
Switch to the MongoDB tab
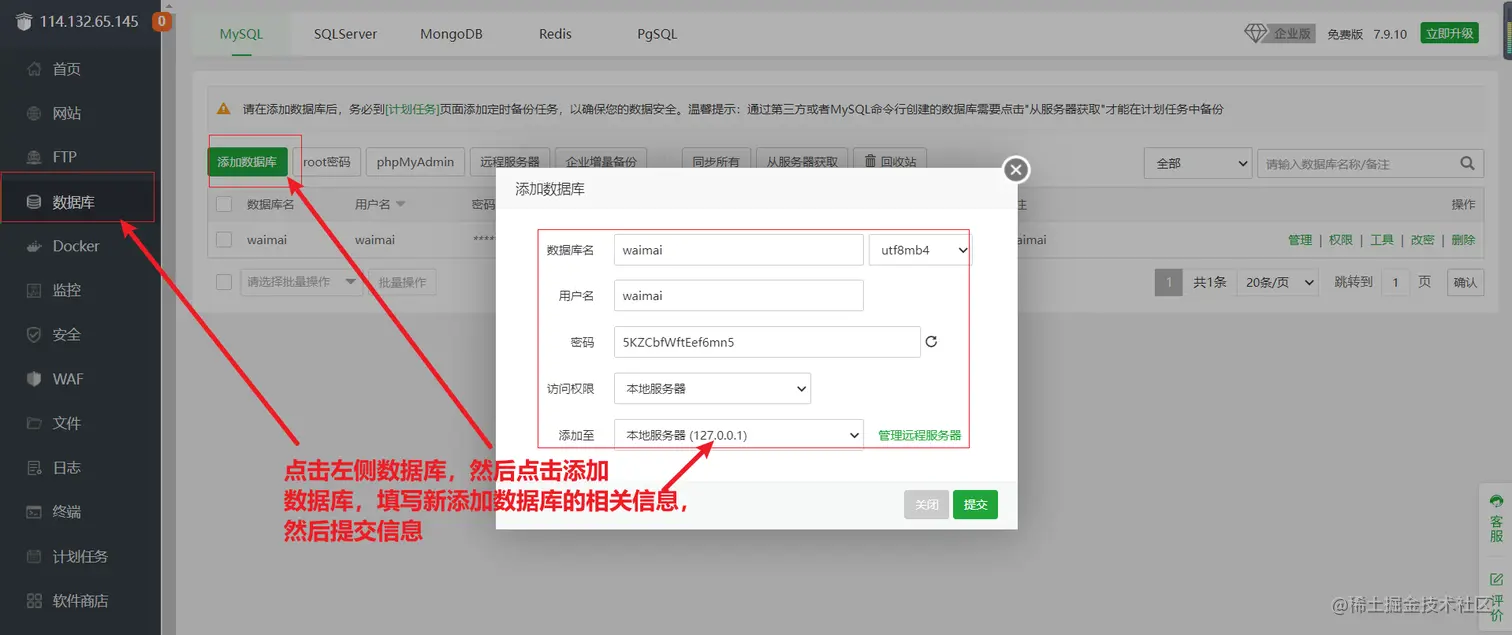pyautogui.click(x=451, y=33)
